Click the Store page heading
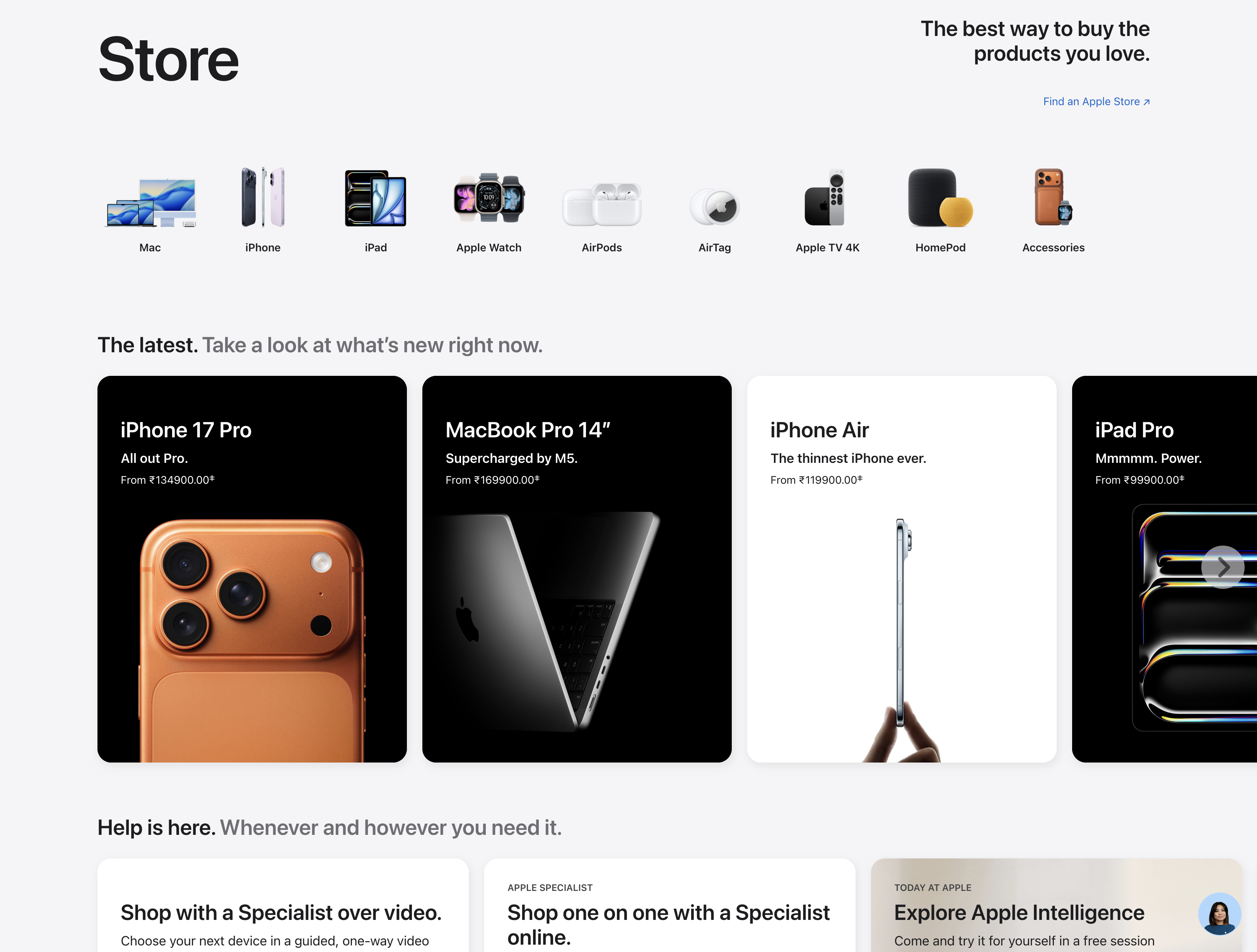The width and height of the screenshot is (1257, 952). [168, 59]
